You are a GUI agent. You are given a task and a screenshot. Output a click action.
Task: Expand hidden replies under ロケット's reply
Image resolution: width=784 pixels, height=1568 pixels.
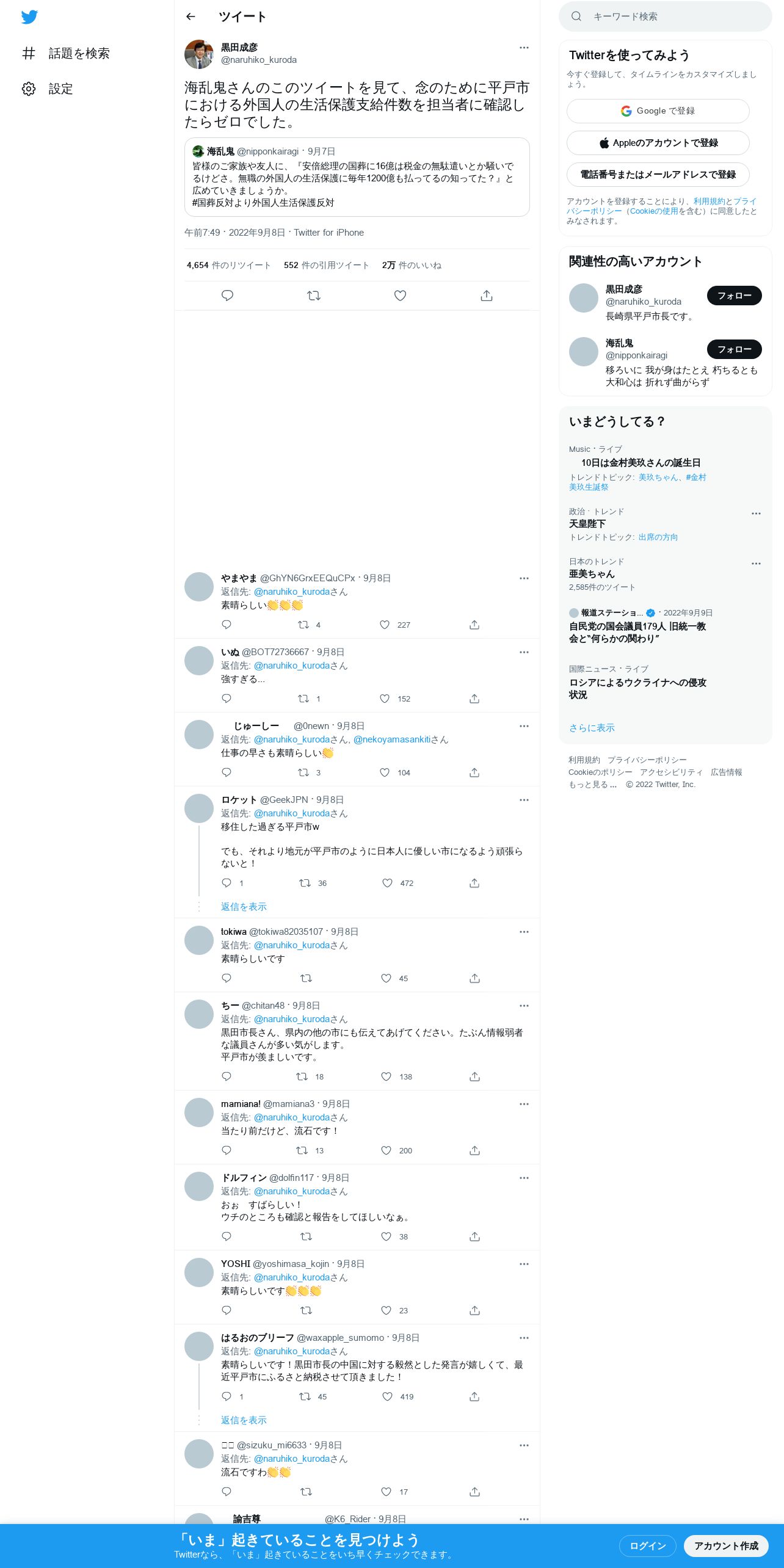244,907
